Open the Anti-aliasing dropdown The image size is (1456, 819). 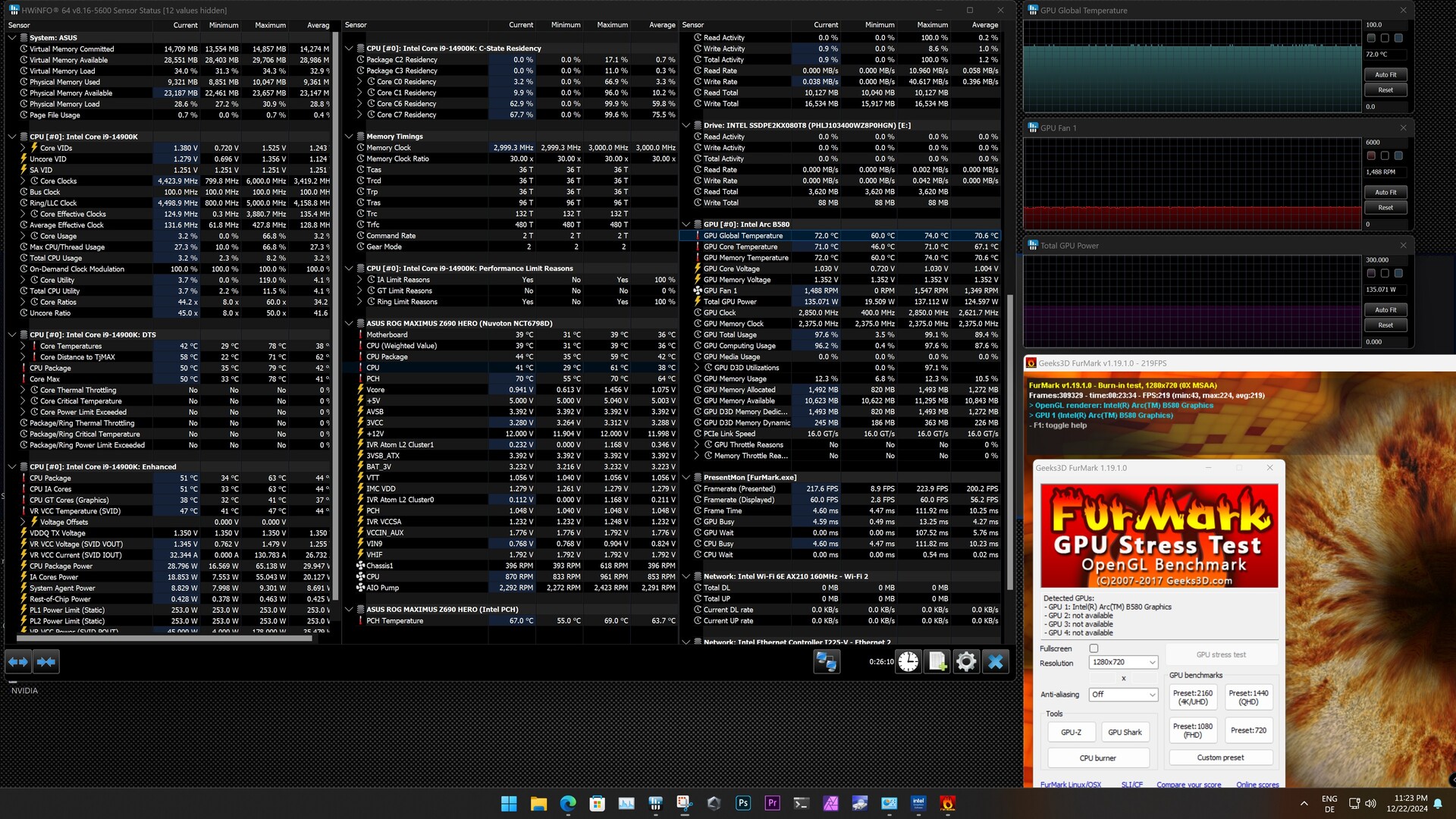click(x=1123, y=695)
